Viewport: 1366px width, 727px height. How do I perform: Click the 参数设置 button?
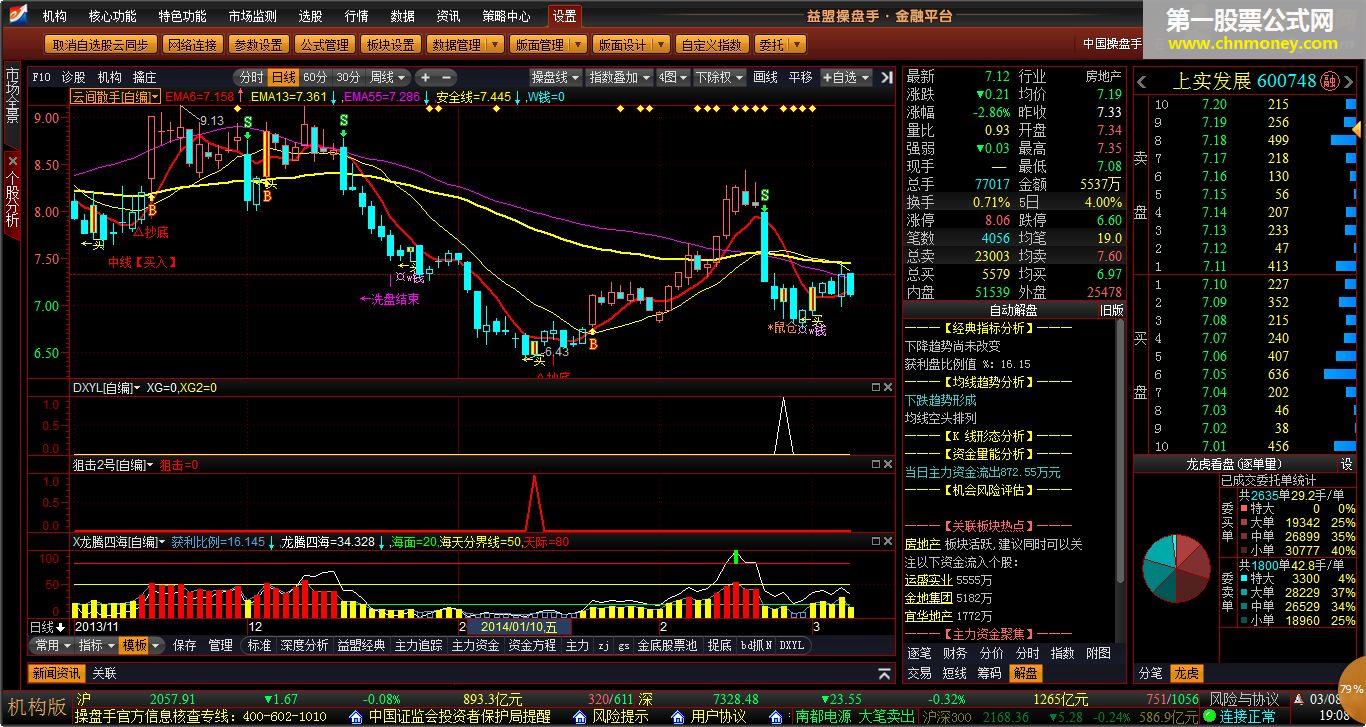pos(258,45)
